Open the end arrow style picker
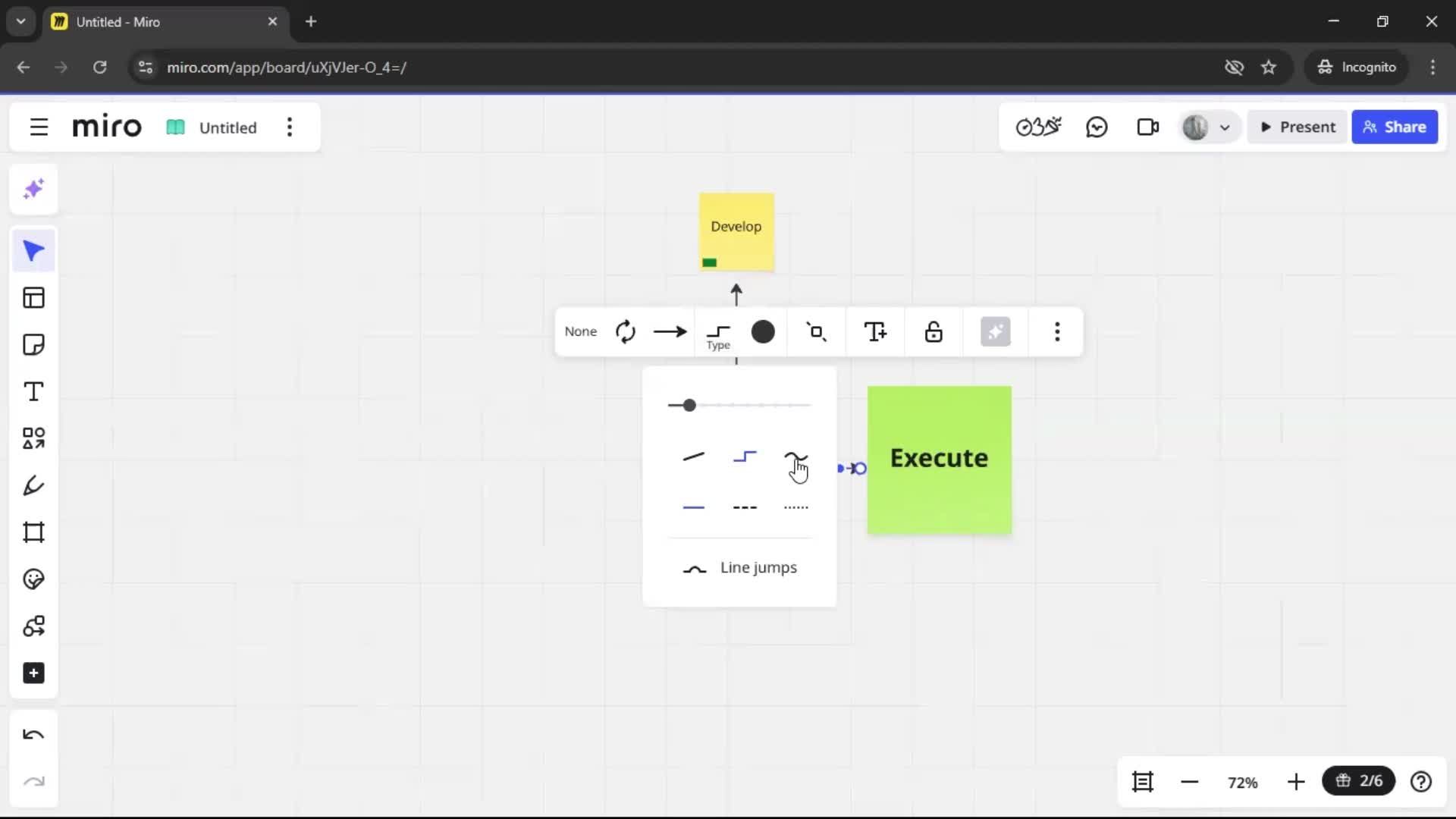Screen dimensions: 1456x819 point(670,331)
